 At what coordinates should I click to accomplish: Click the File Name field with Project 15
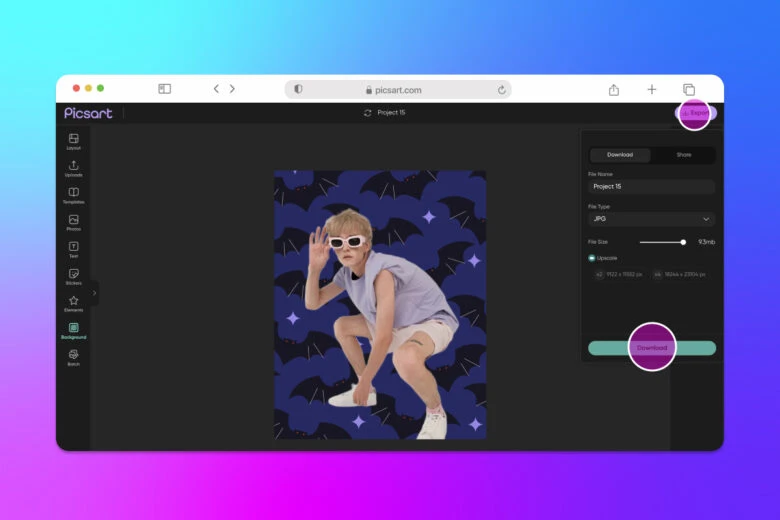point(651,186)
